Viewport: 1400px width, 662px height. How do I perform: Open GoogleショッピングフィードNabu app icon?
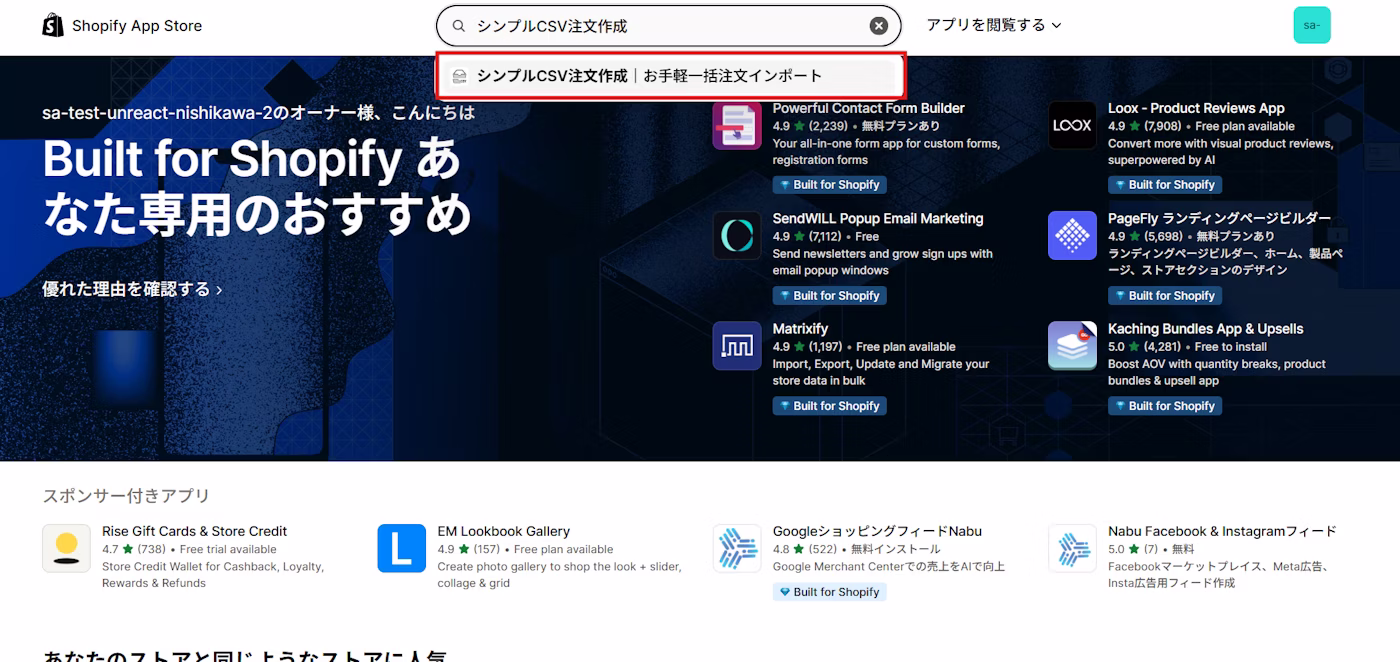click(737, 548)
